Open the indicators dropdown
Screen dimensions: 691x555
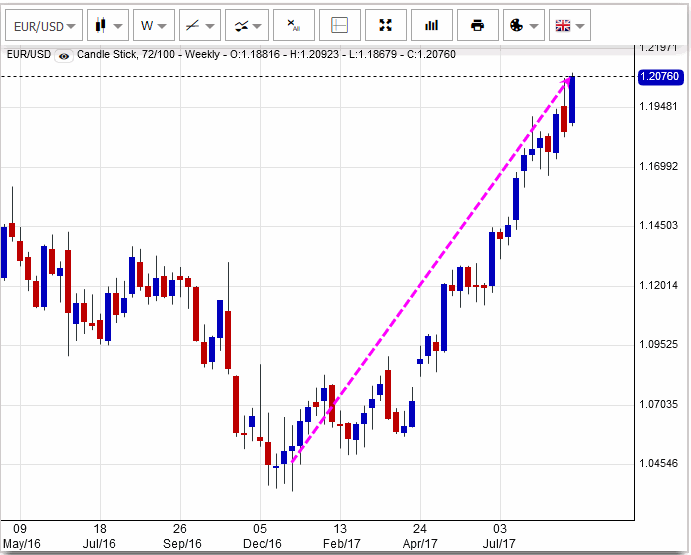point(247,26)
